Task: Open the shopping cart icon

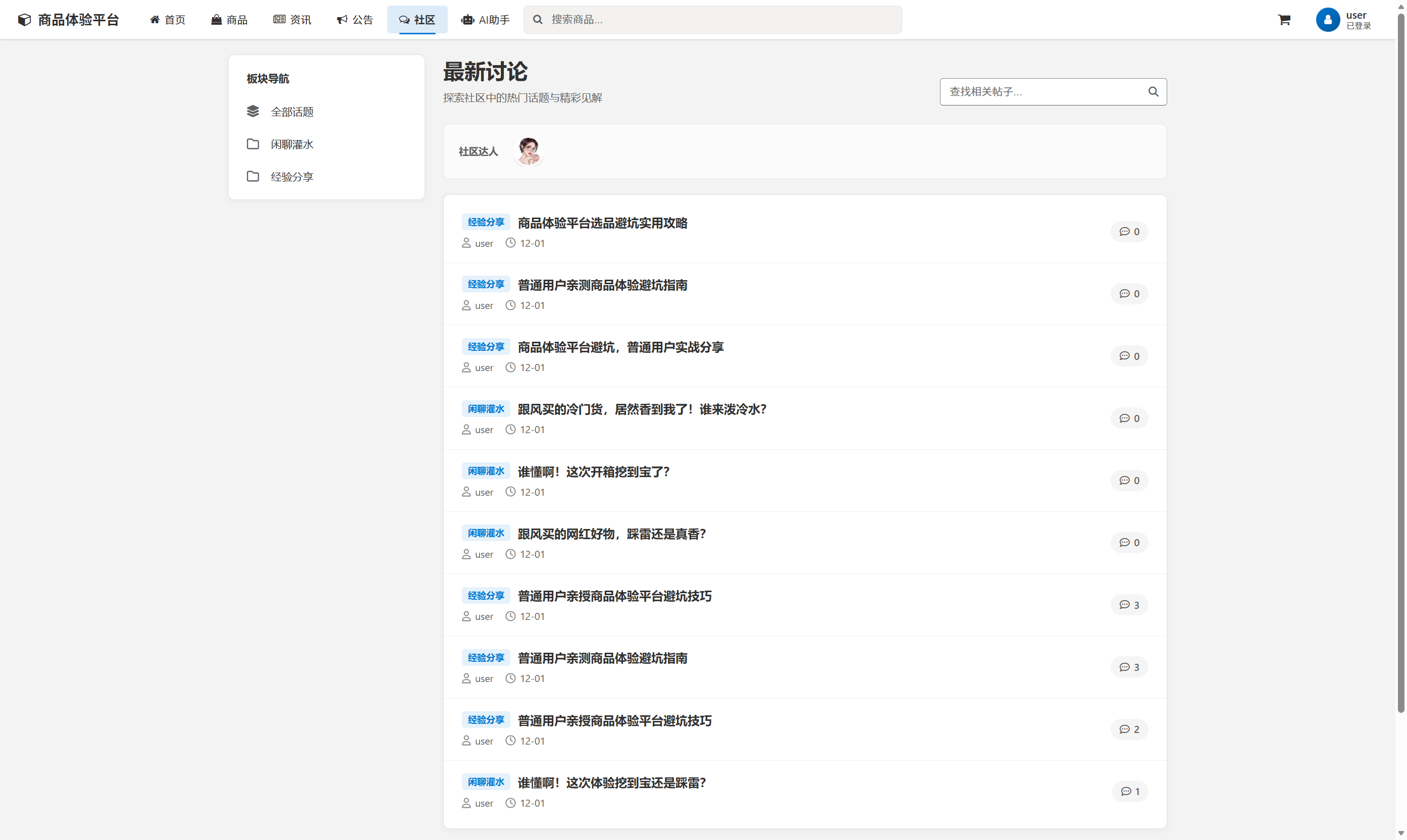Action: [x=1284, y=20]
